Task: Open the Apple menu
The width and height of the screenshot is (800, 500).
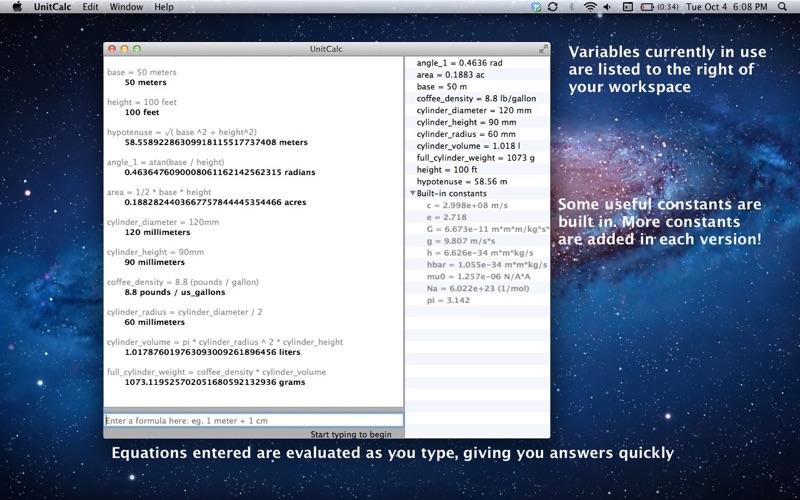Action: (17, 7)
